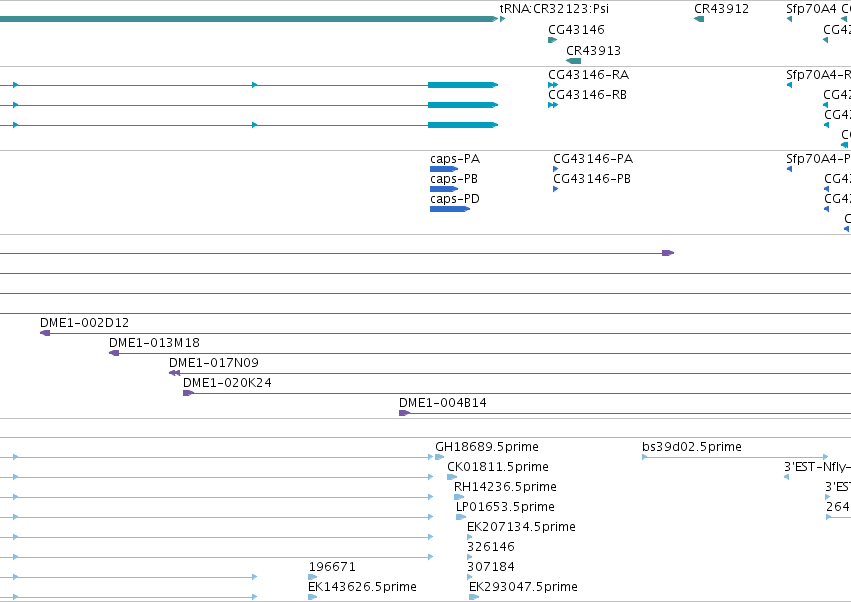Click the CG43146-PA protein label

click(x=593, y=159)
